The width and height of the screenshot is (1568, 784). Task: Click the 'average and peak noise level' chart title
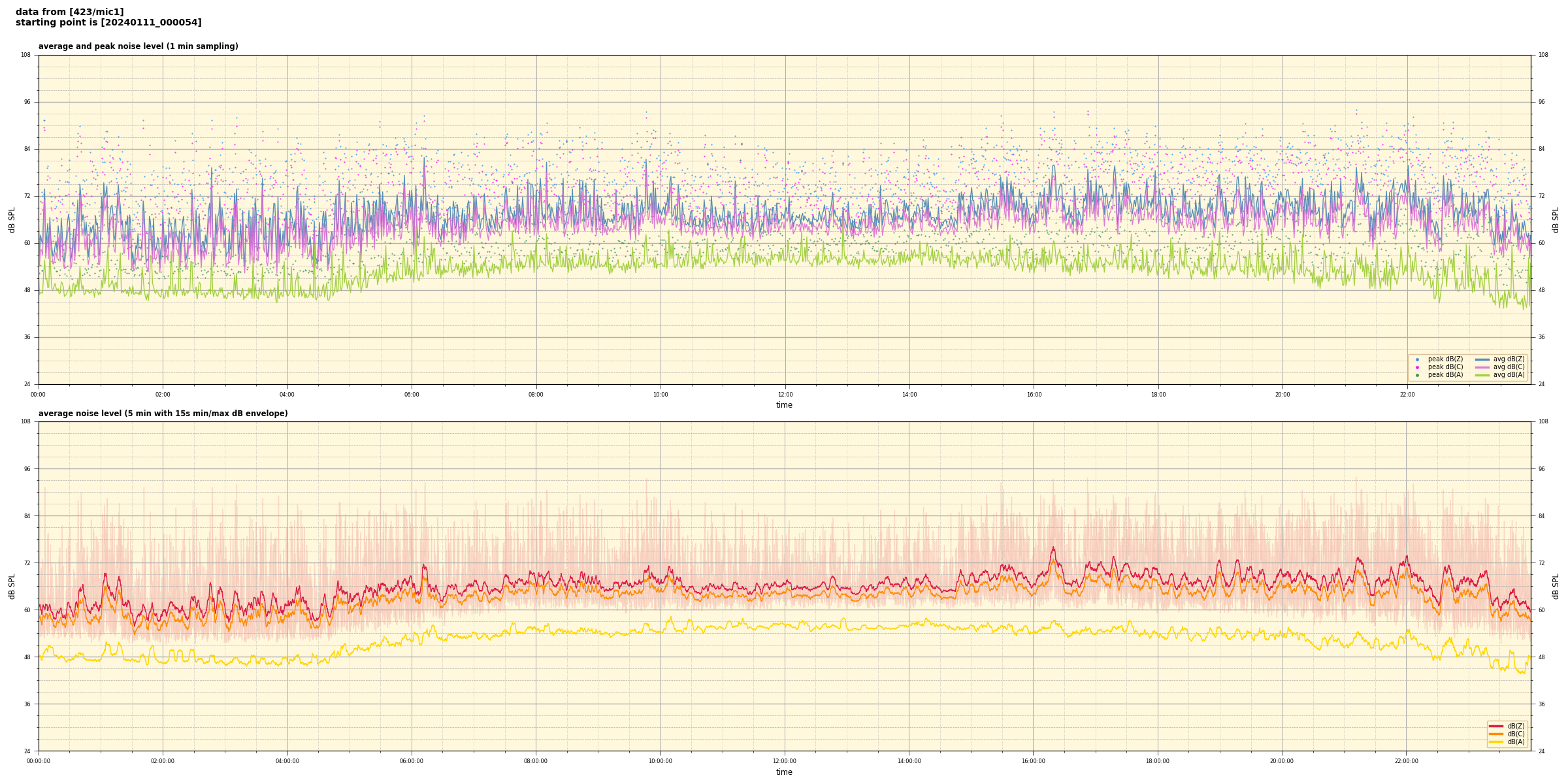pos(138,46)
